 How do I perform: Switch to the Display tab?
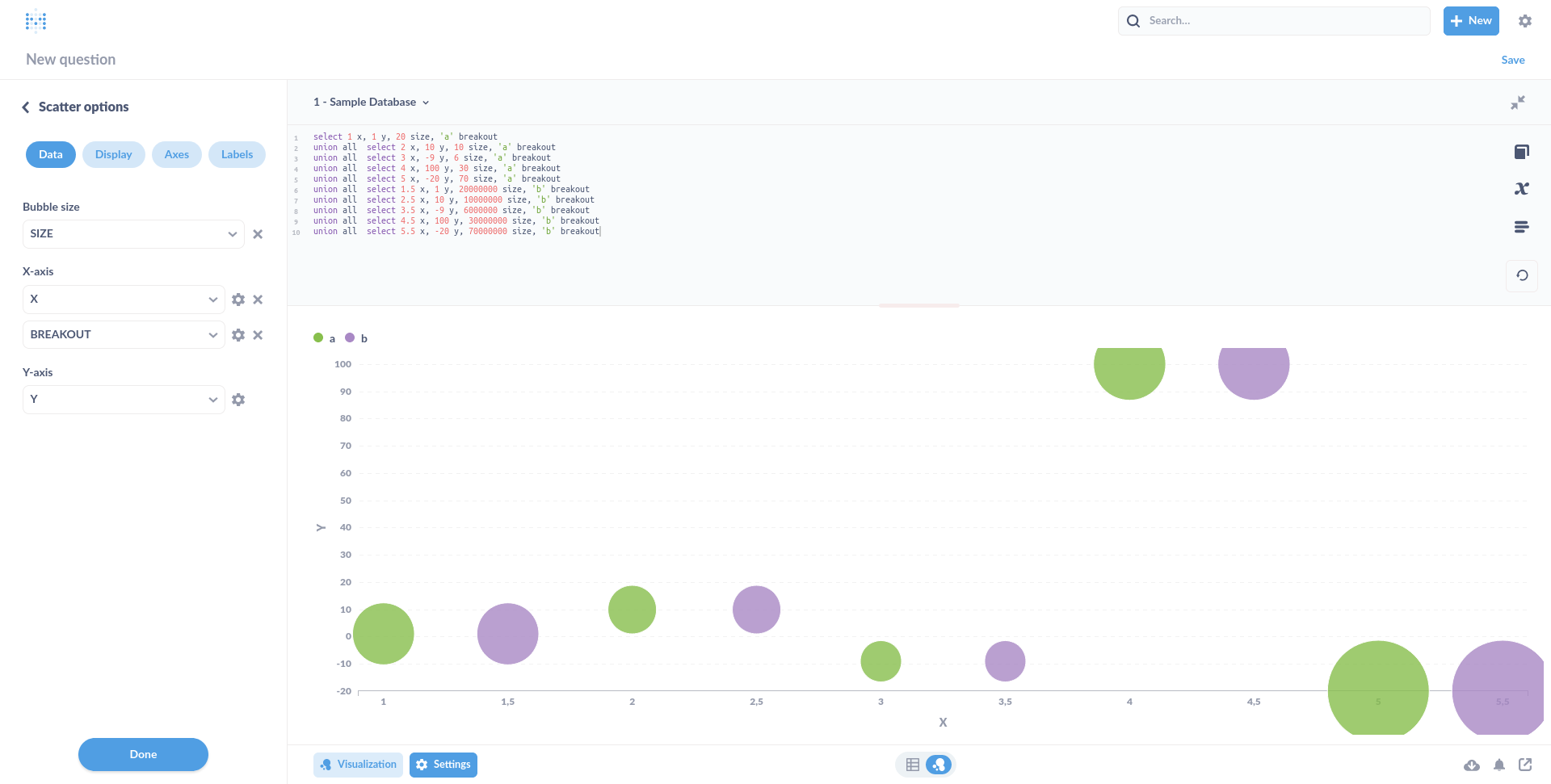(x=113, y=154)
